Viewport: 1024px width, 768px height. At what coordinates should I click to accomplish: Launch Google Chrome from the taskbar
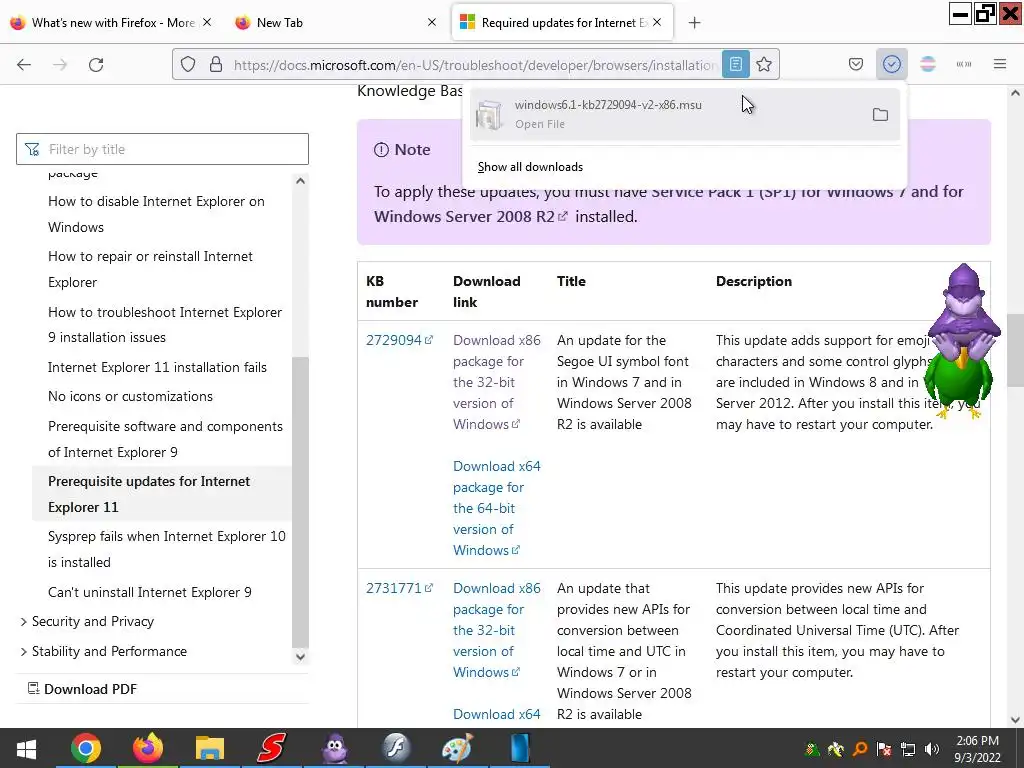(x=86, y=748)
